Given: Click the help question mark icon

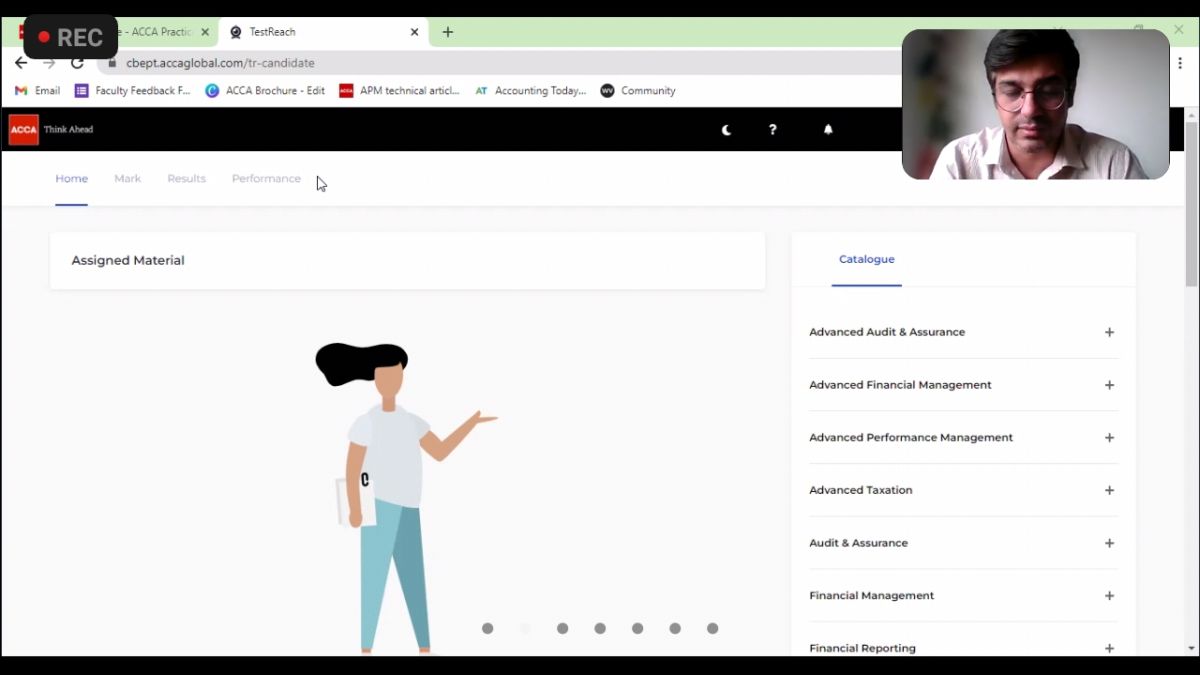Looking at the screenshot, I should (x=772, y=130).
